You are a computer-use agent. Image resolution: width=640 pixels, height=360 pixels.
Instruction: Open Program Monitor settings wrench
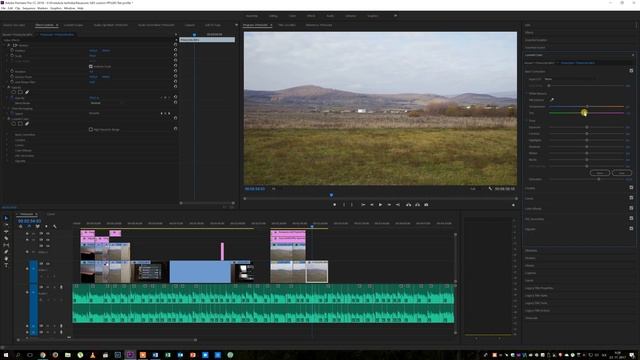pos(490,189)
